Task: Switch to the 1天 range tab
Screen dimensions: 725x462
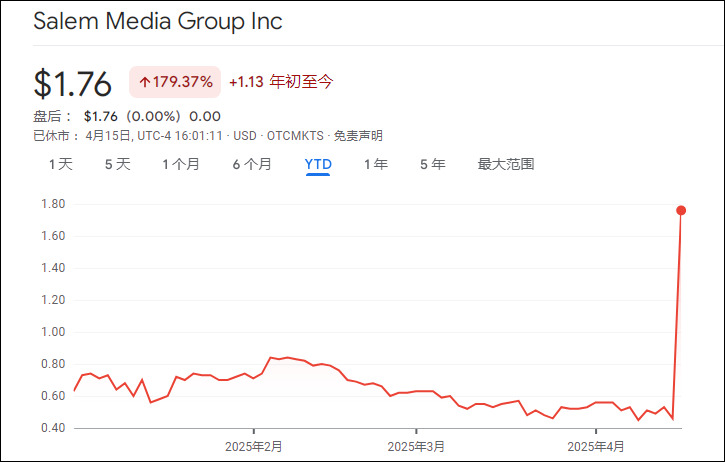Action: tap(61, 164)
